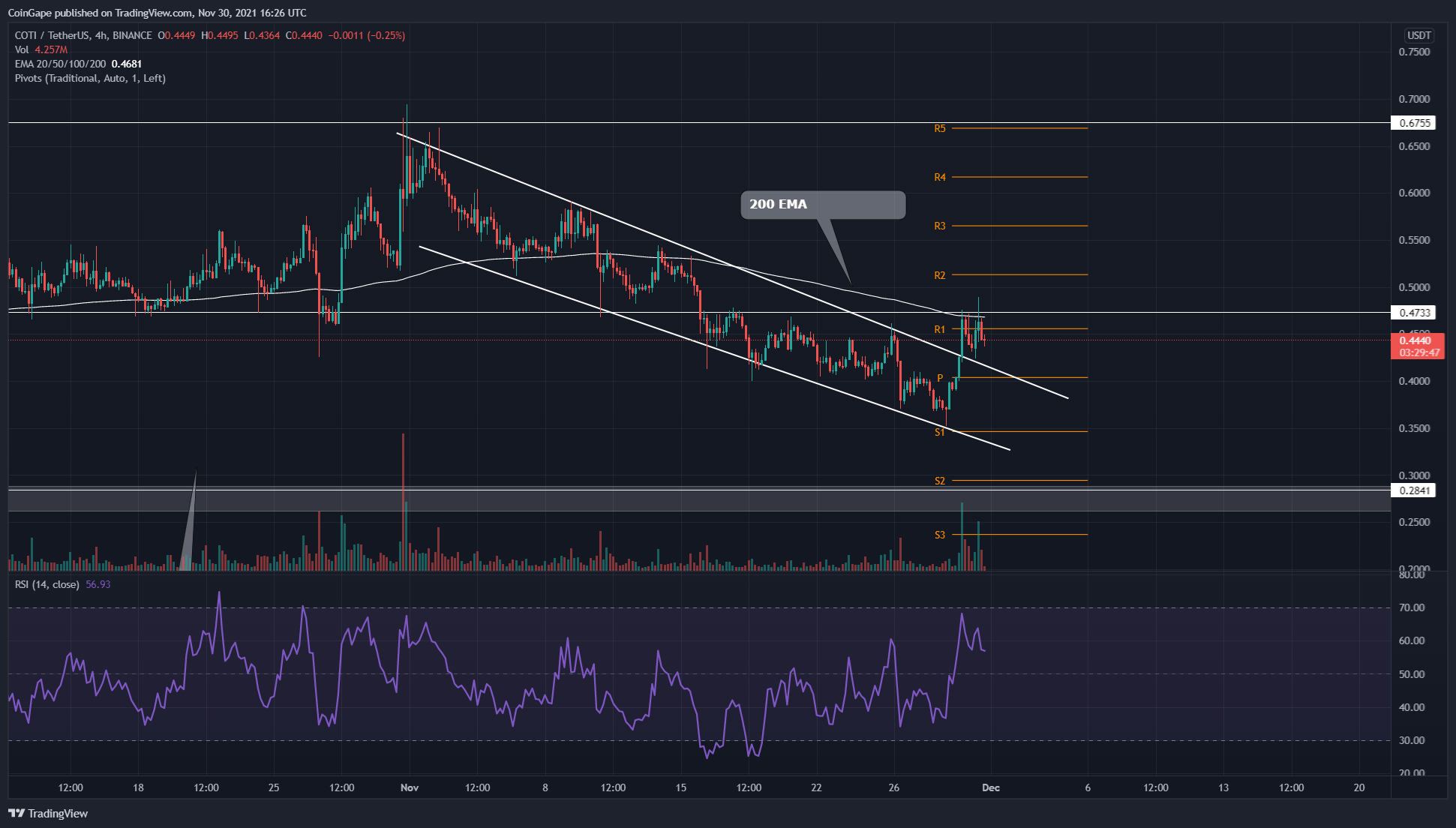
Task: Select the 0.4733 price level tag
Action: point(1413,313)
